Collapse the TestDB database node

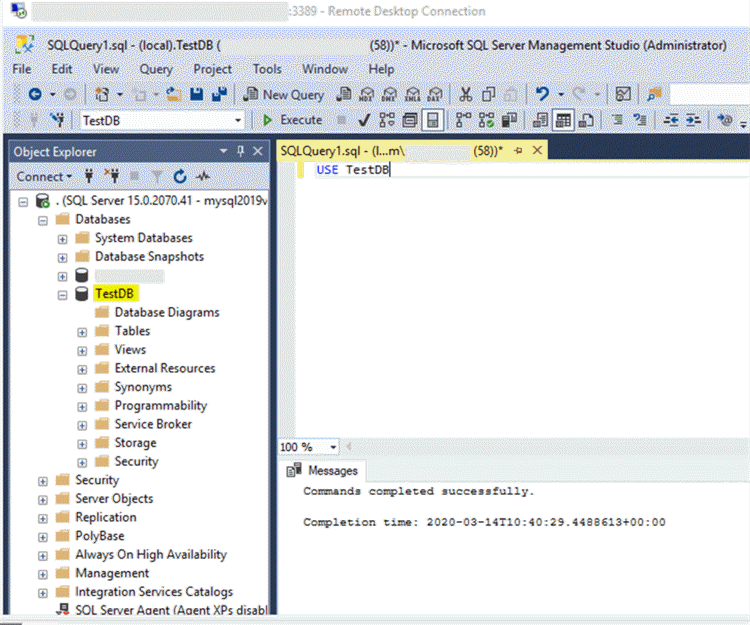pyautogui.click(x=63, y=295)
